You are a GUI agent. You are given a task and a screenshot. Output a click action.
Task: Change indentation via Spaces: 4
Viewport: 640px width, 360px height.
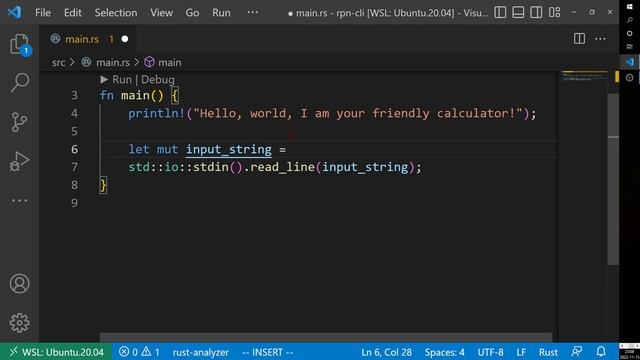click(444, 352)
